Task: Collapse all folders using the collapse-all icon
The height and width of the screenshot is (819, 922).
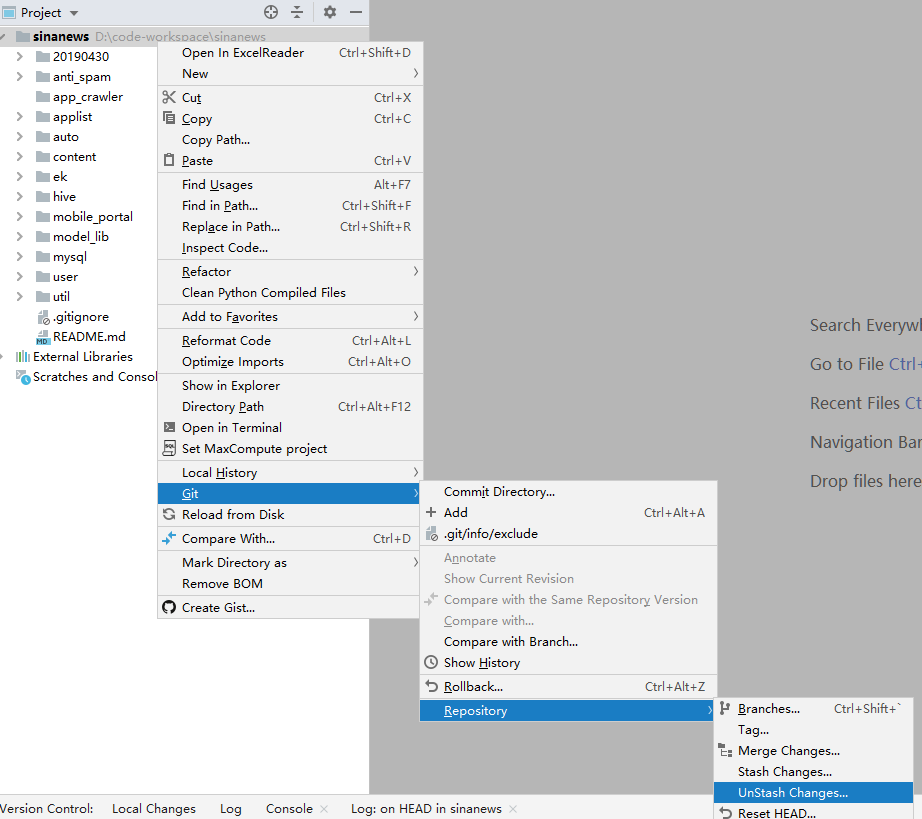Action: (297, 13)
